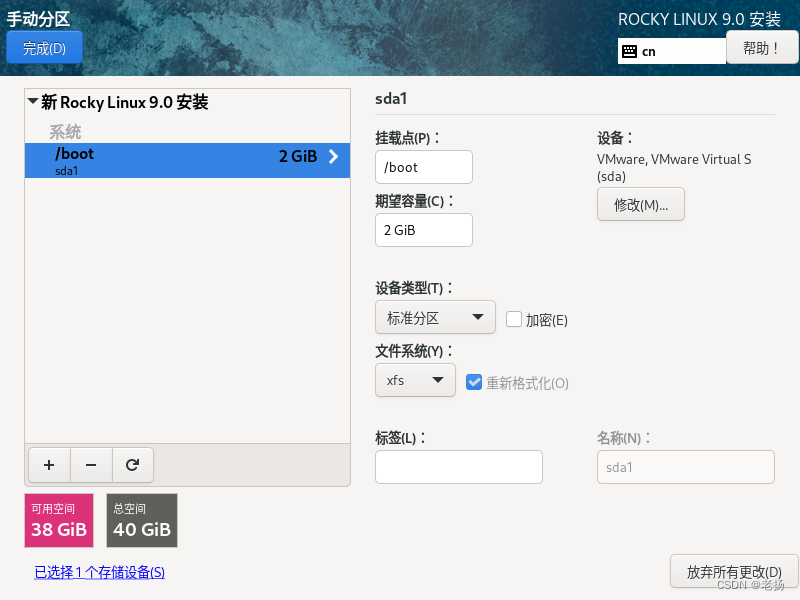Click the add mount point plus button
800x600 pixels.
click(x=49, y=465)
